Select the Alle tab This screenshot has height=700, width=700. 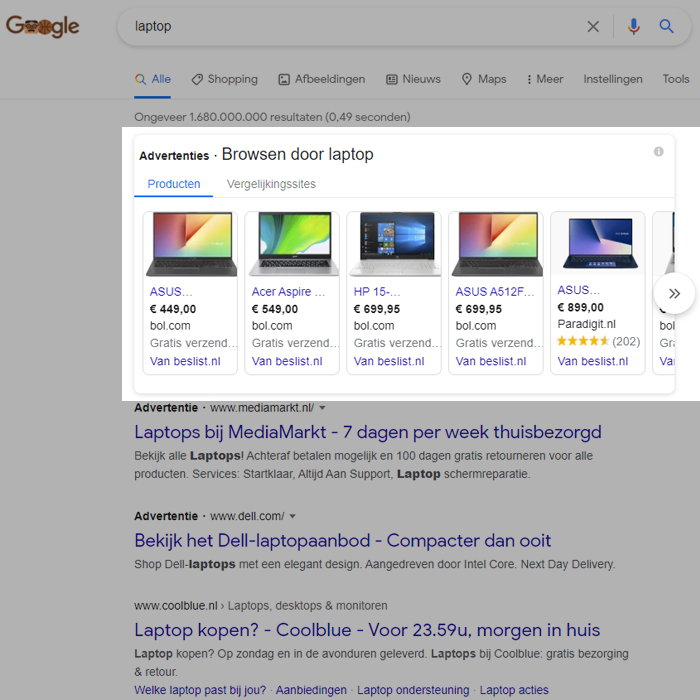(x=153, y=79)
